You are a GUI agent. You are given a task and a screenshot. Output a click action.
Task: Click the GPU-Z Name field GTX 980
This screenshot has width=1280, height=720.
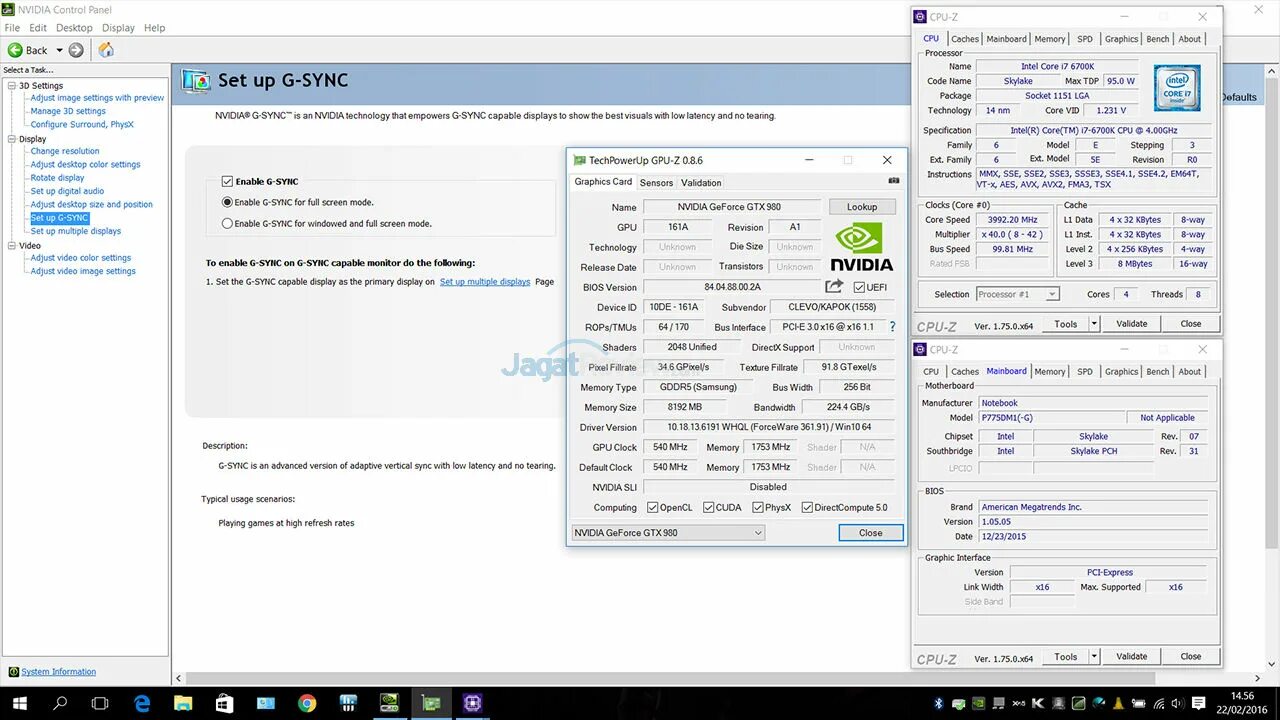click(730, 207)
